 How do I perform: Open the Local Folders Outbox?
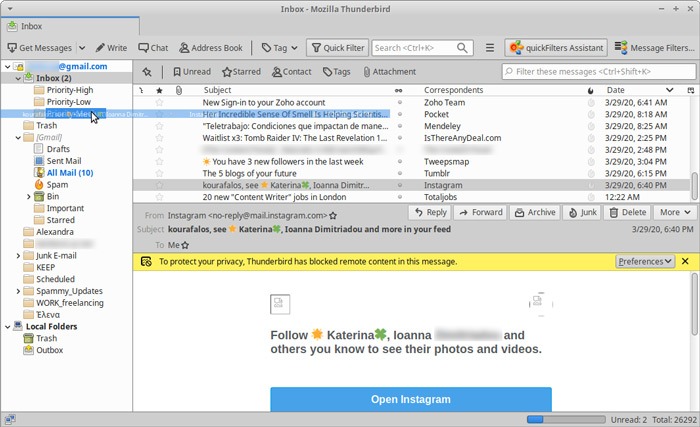pyautogui.click(x=49, y=350)
